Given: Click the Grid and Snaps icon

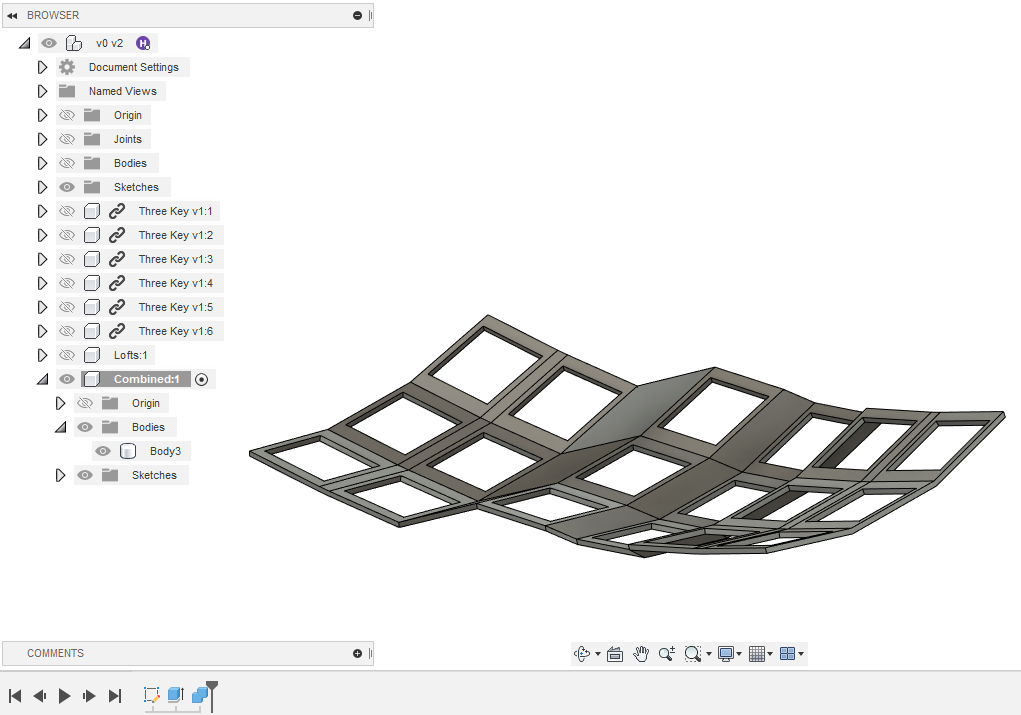Looking at the screenshot, I should pyautogui.click(x=757, y=653).
